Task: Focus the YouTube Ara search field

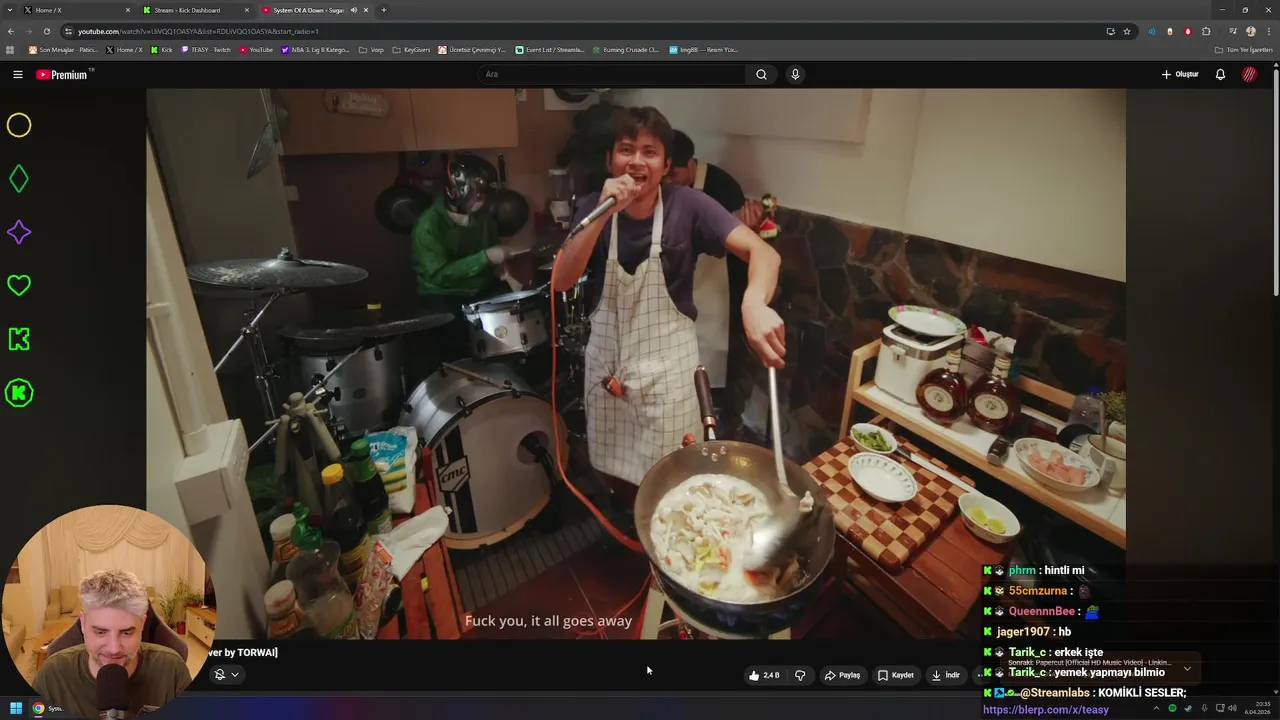Action: pyautogui.click(x=612, y=74)
